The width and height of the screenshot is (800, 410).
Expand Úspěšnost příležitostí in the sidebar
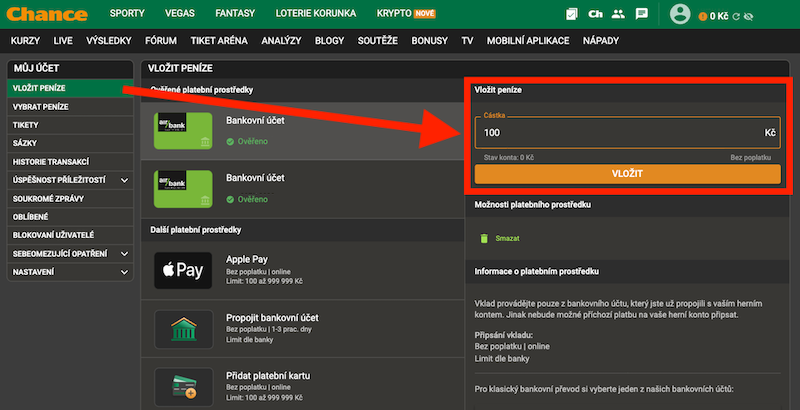point(124,180)
